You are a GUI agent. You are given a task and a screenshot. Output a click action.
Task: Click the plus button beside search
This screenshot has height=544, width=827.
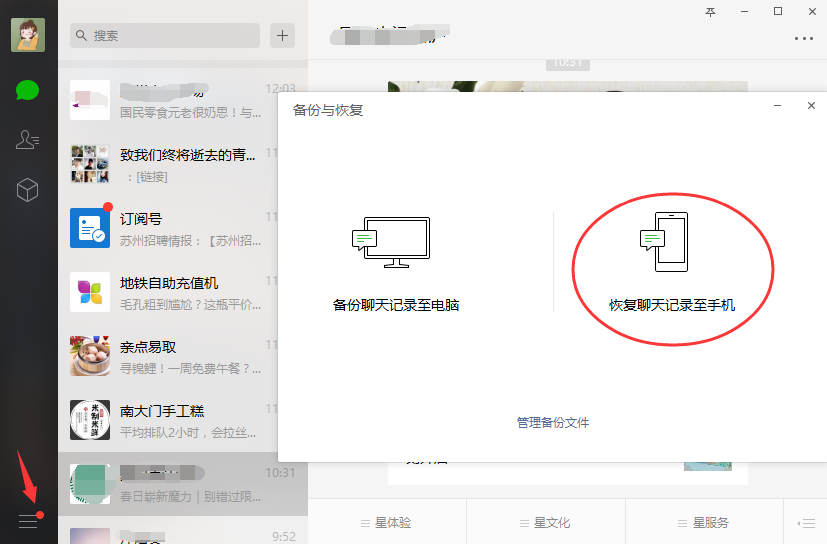(x=283, y=35)
